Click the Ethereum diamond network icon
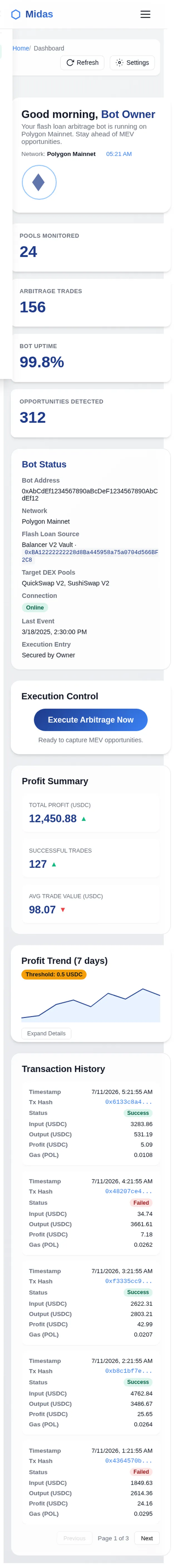 click(x=39, y=182)
